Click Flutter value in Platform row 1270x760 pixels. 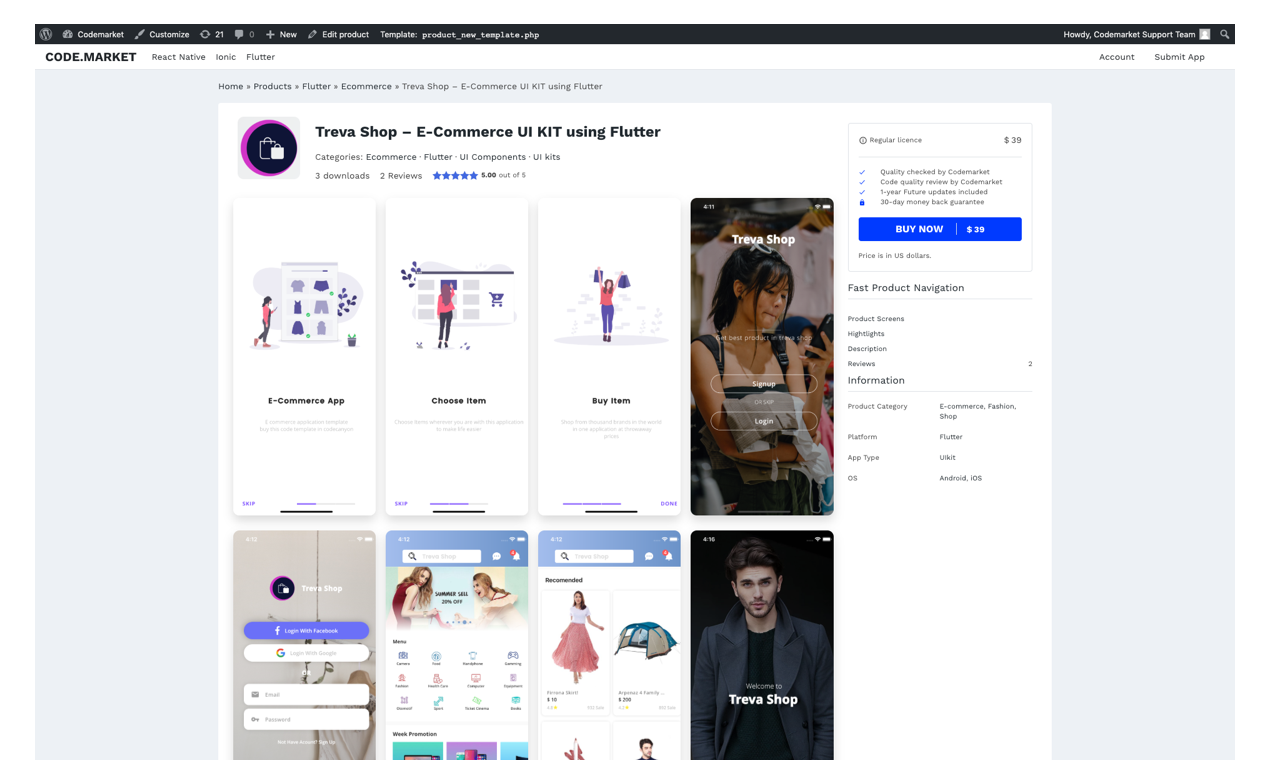tap(951, 437)
